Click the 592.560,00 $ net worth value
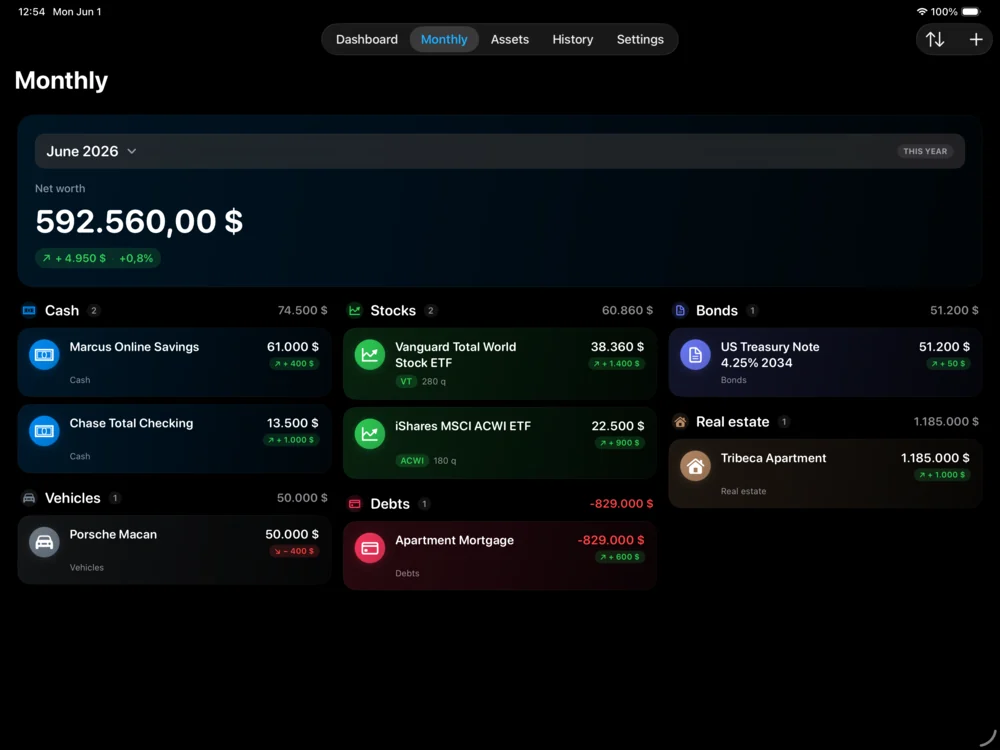Viewport: 1000px width, 750px height. (x=139, y=221)
